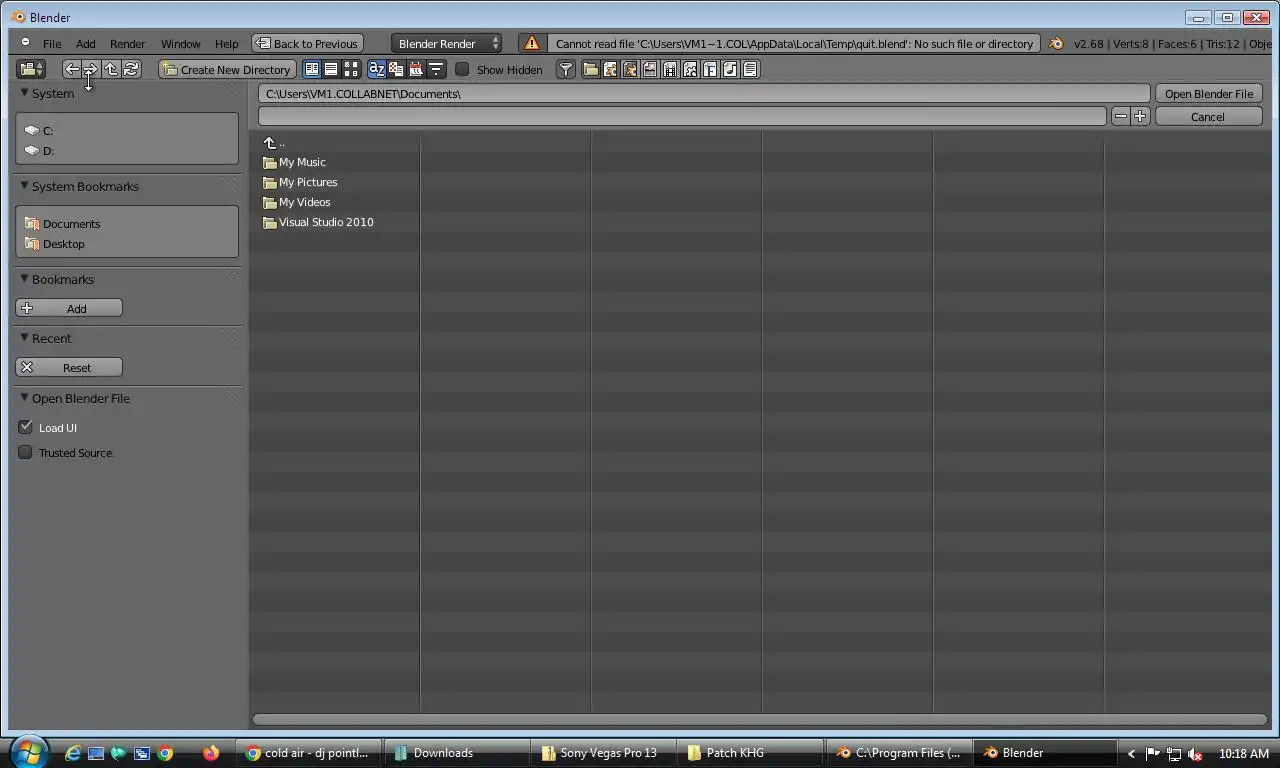Collapse the Recent panel
The width and height of the screenshot is (1280, 768).
click(x=25, y=337)
